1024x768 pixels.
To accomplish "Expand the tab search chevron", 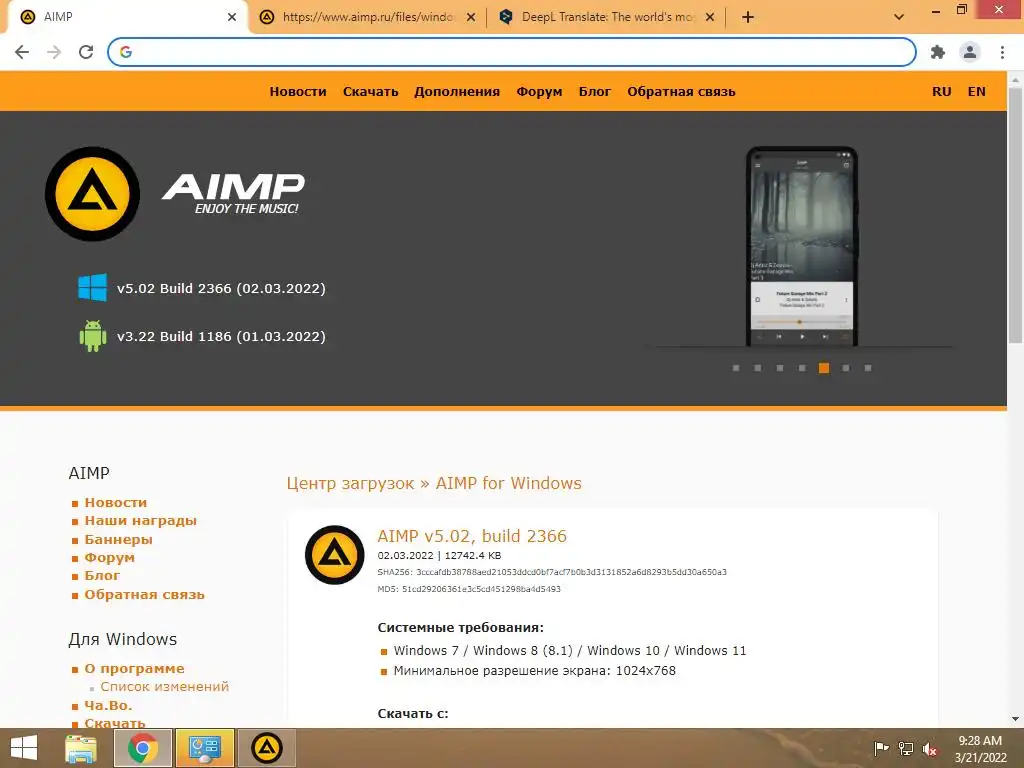I will click(x=899, y=17).
